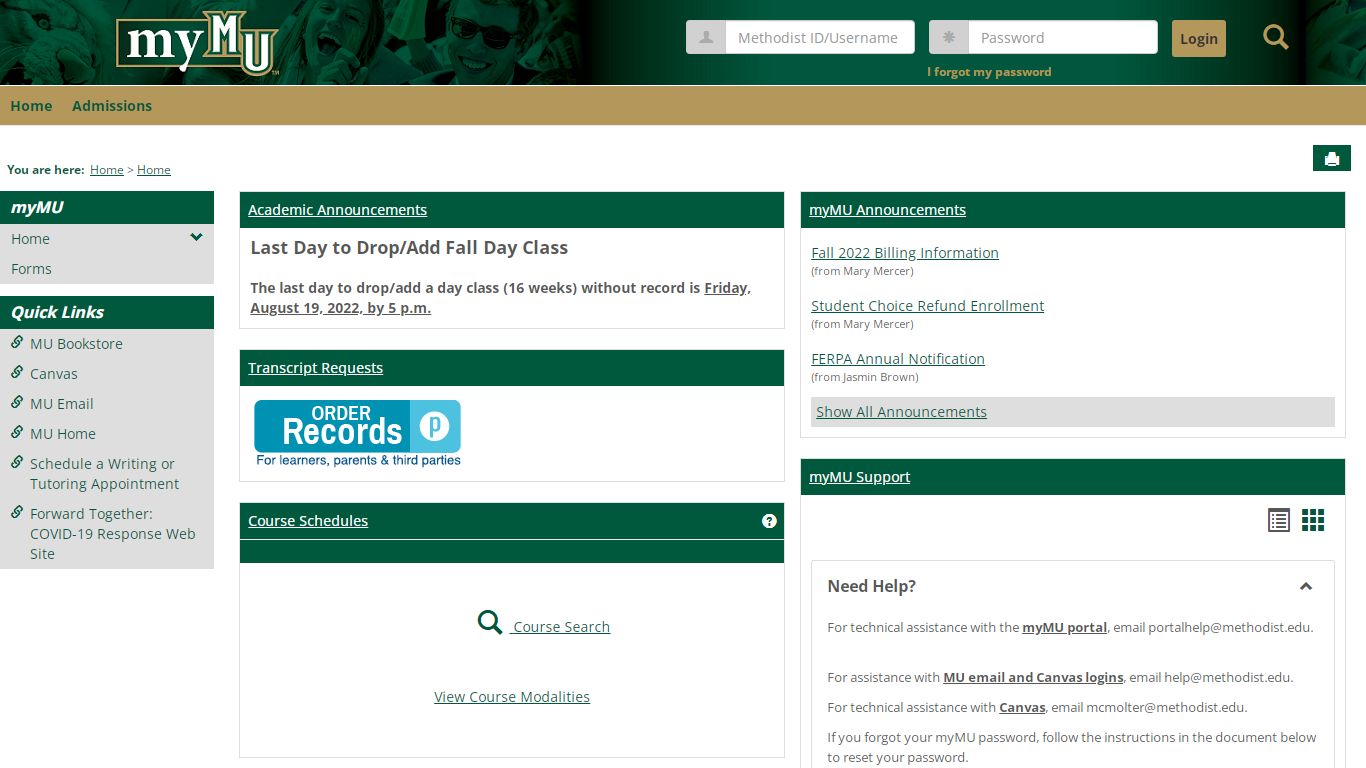Click the Course Schedules help question icon
The height and width of the screenshot is (768, 1366).
click(769, 521)
